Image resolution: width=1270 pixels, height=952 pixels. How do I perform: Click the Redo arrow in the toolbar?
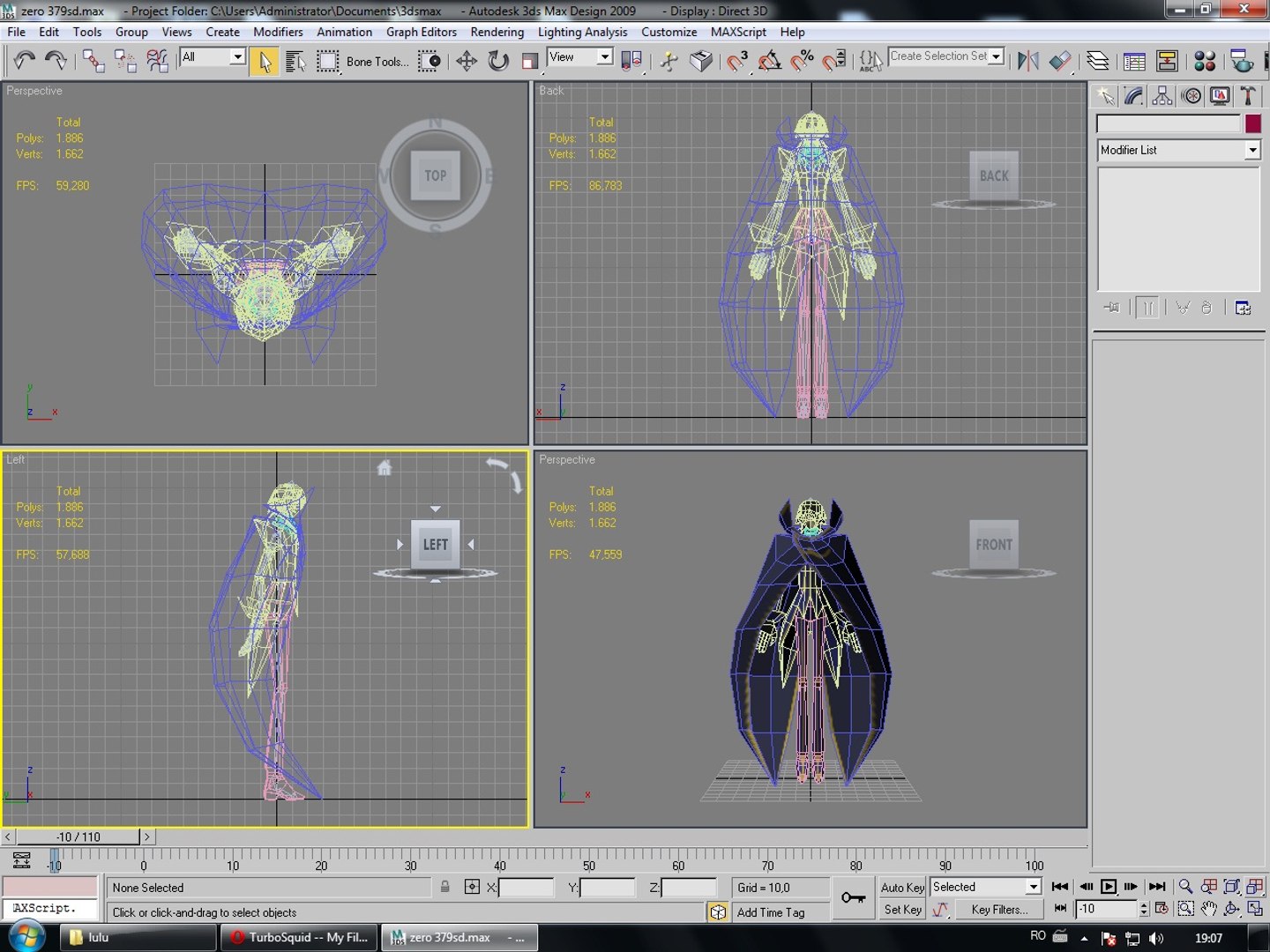click(56, 60)
